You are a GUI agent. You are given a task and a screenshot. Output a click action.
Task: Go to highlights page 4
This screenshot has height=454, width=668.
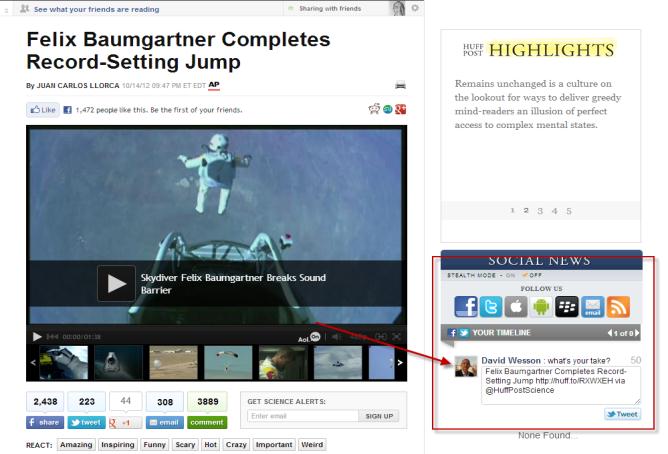[x=554, y=211]
